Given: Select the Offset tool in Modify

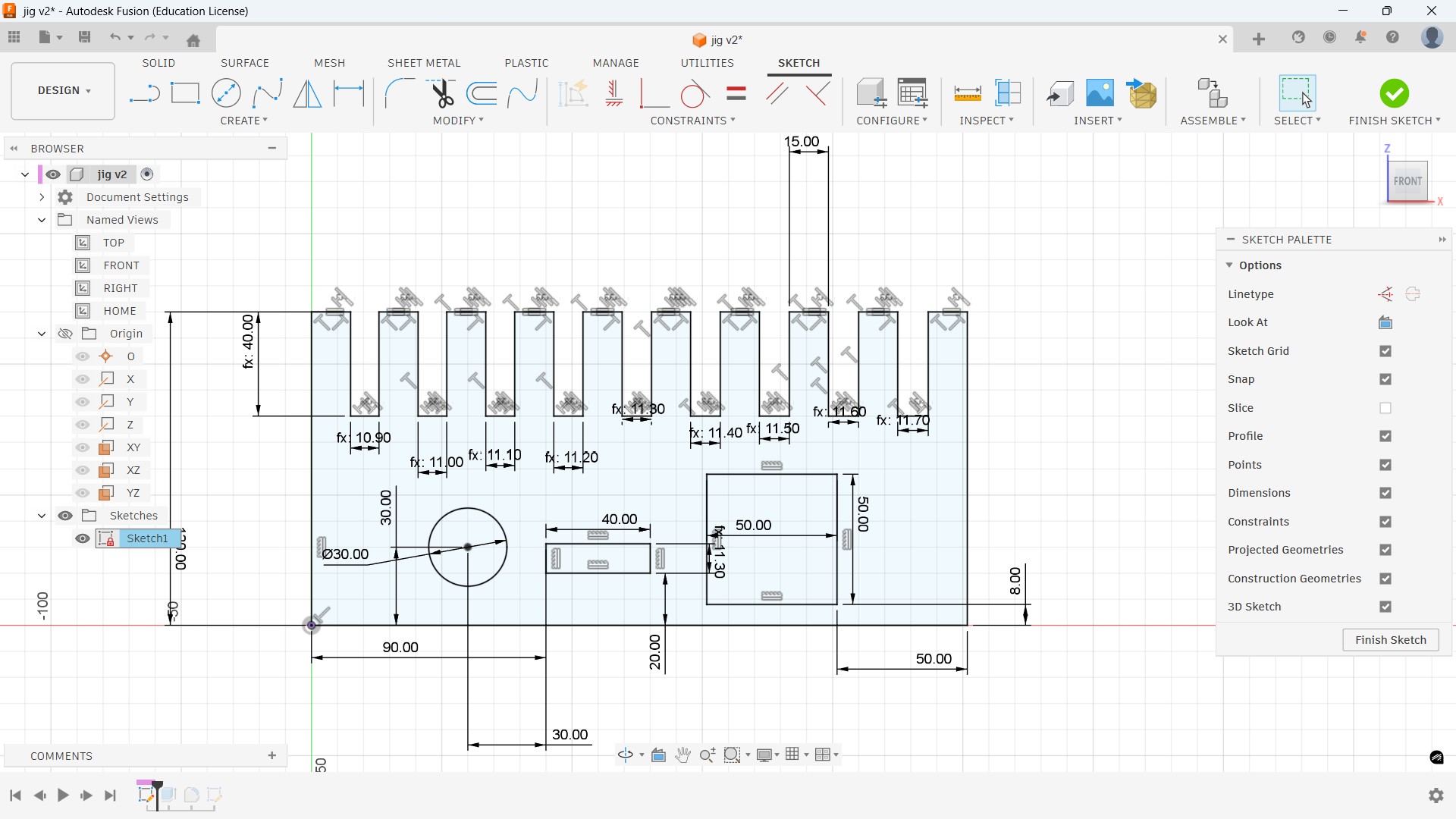Looking at the screenshot, I should tap(482, 94).
